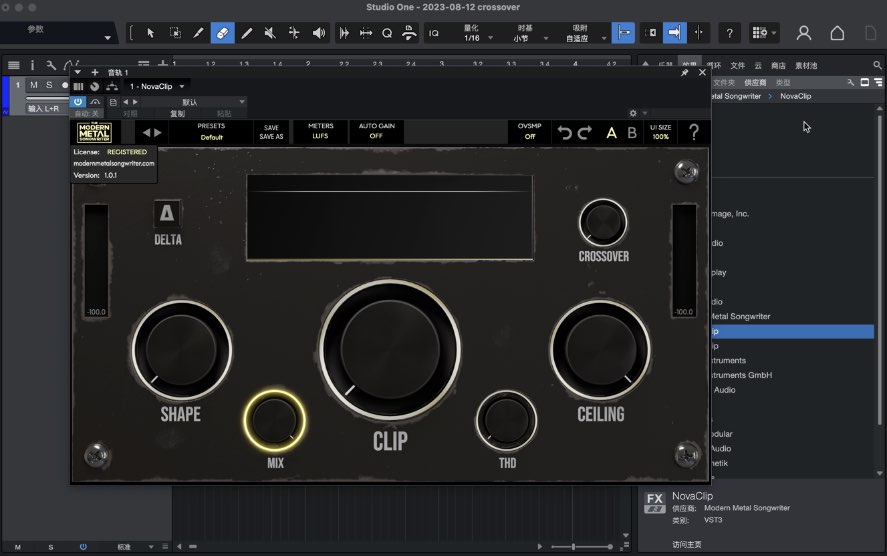Screen dimensions: 887x556
Task: Click the highlighted MIX knob
Action: coord(274,420)
